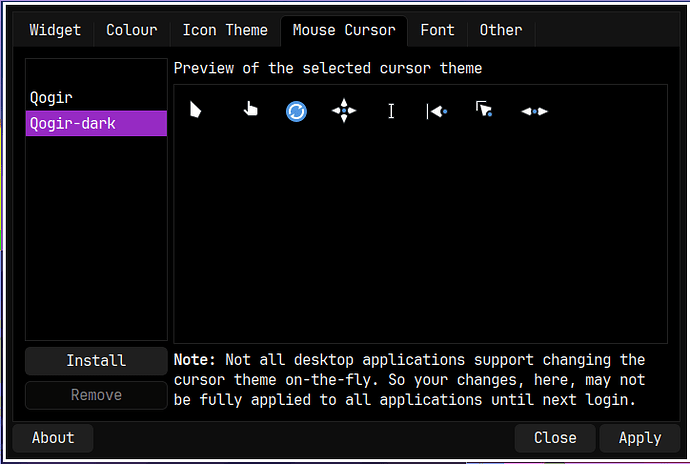Select the Qogir cursor theme
The width and height of the screenshot is (690, 464).
[96, 97]
